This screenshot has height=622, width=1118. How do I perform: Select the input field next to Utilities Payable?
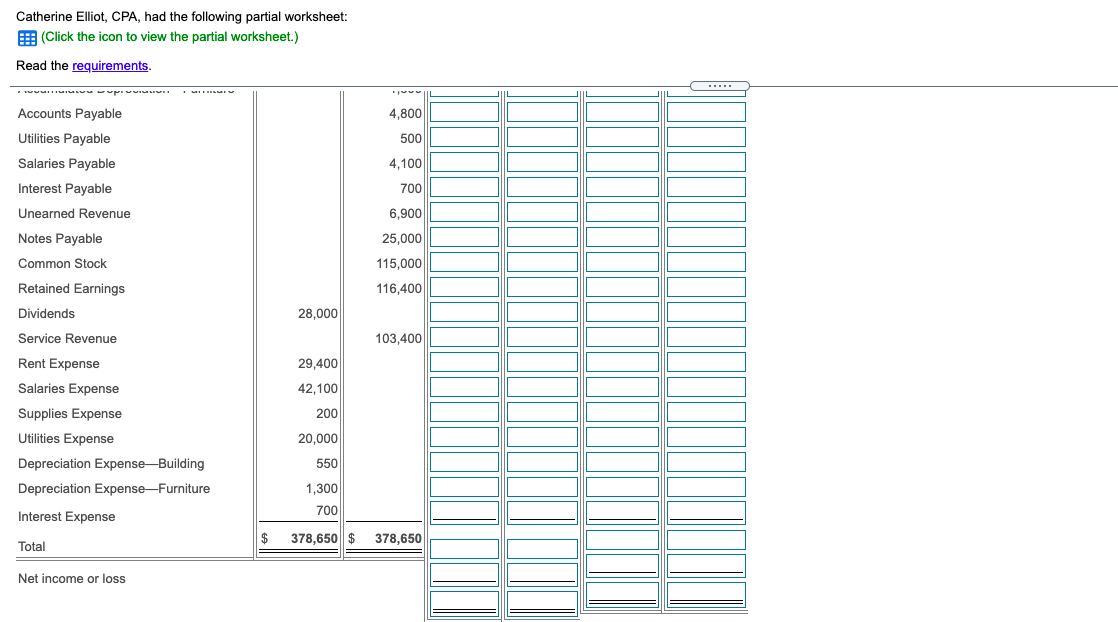[464, 136]
